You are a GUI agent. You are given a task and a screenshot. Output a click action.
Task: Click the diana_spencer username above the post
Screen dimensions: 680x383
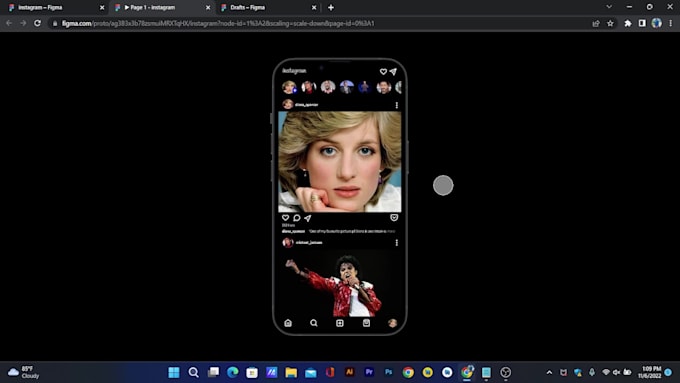307,105
